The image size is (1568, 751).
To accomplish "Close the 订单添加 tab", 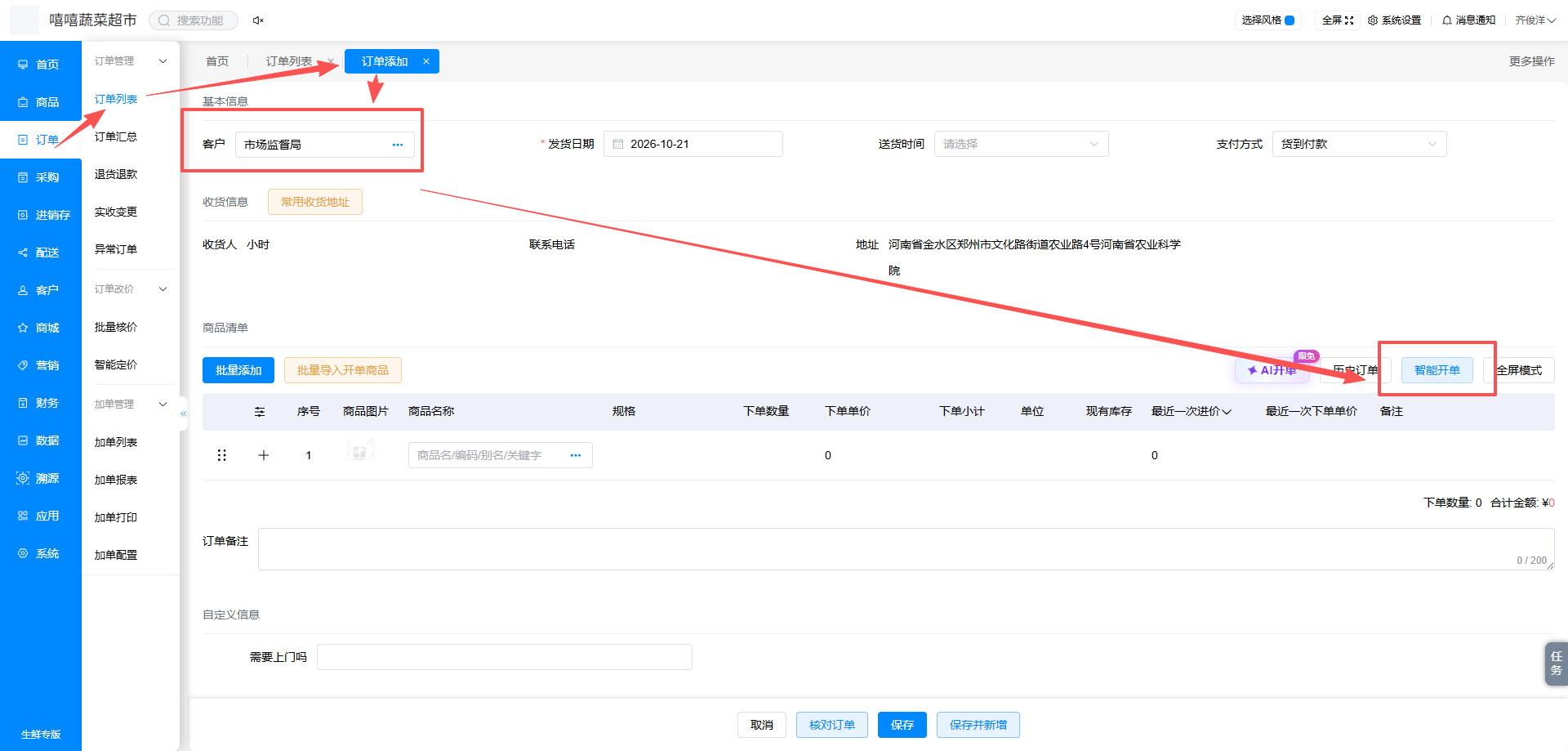I will pyautogui.click(x=426, y=61).
